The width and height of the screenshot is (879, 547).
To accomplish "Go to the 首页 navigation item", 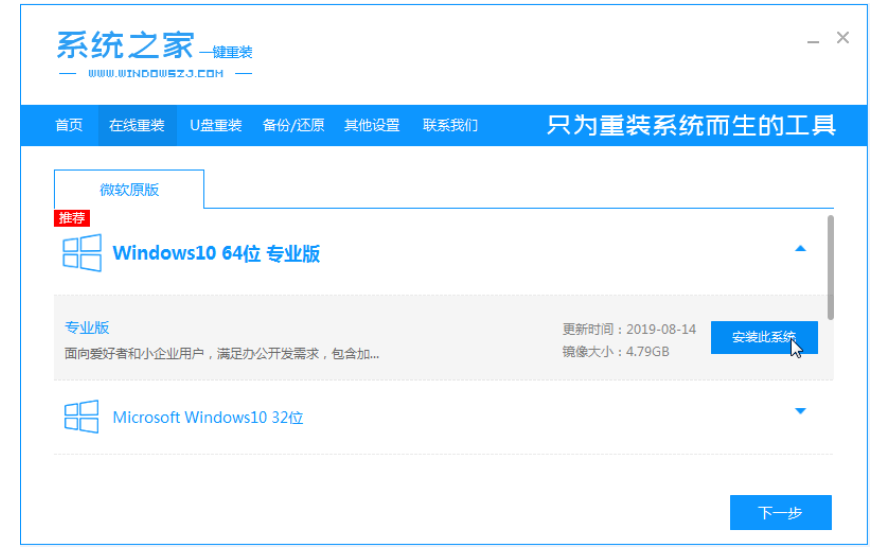I will tap(69, 125).
